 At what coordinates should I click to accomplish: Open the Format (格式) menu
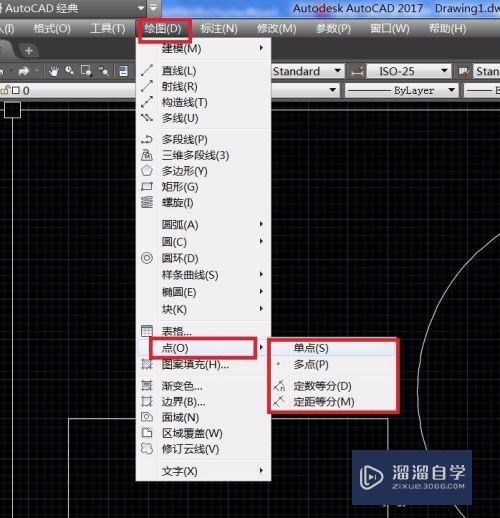coord(52,29)
